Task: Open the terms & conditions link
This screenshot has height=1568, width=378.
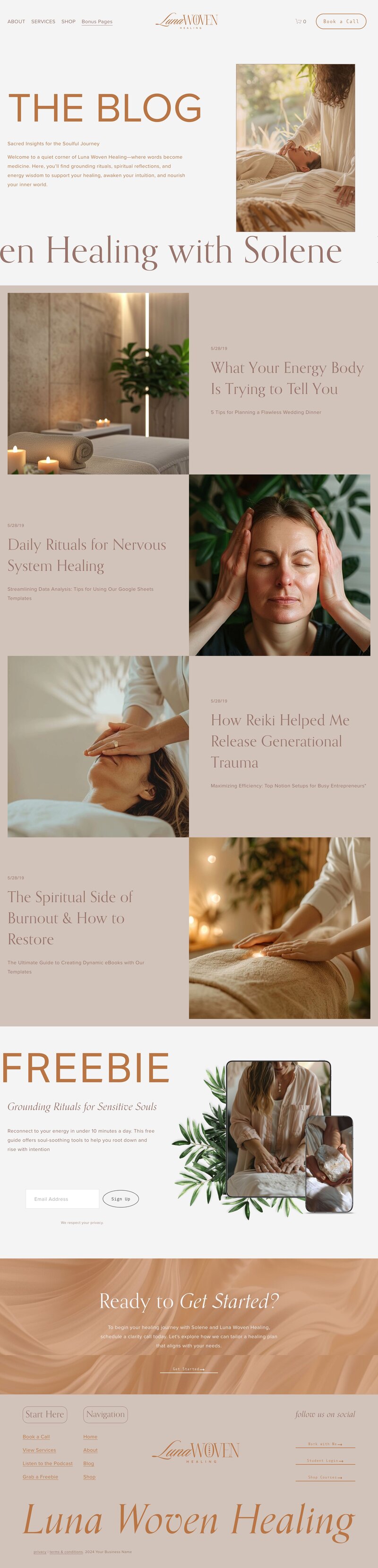Action: pyautogui.click(x=66, y=1551)
